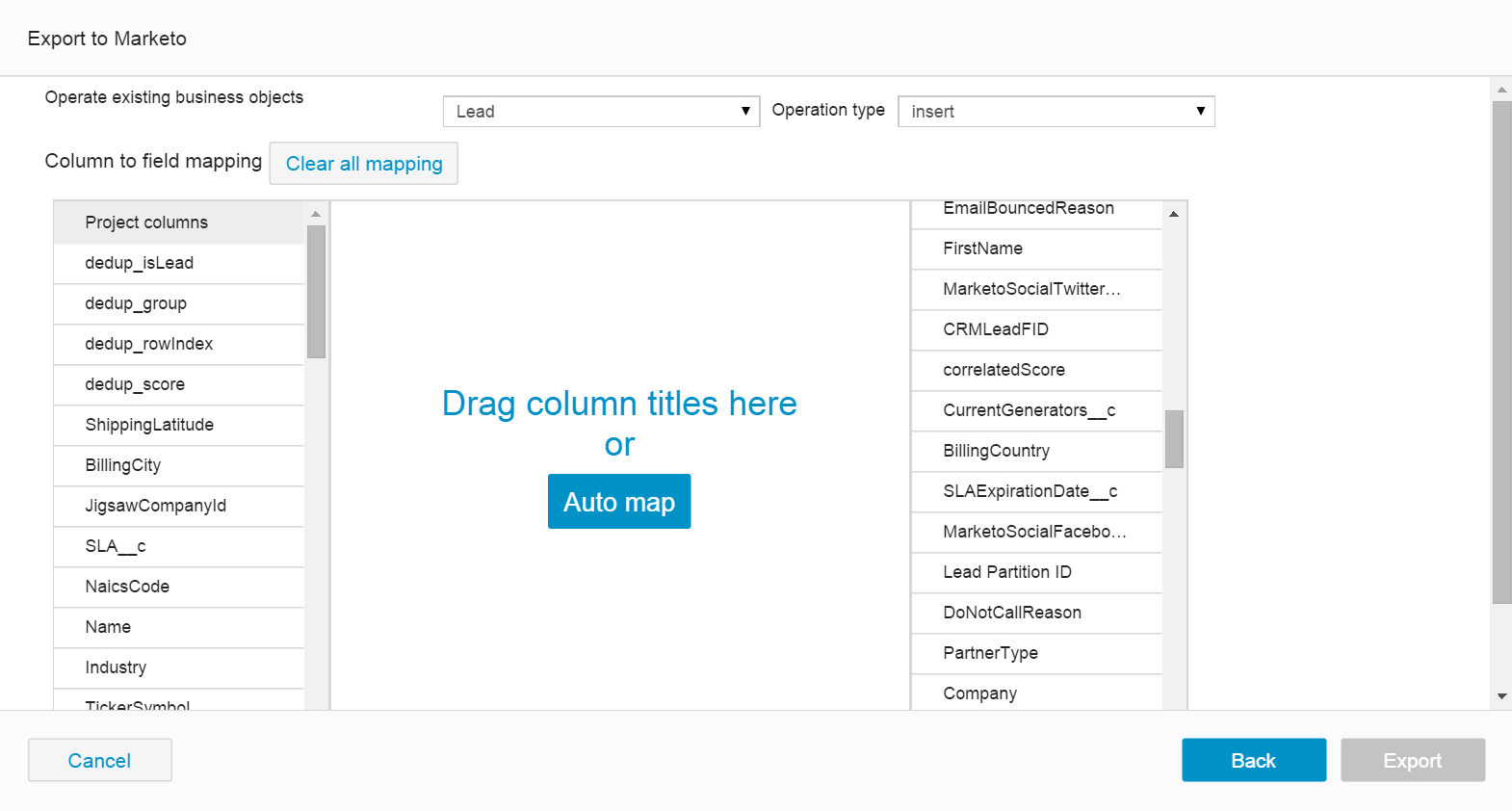Viewport: 1512px width, 811px height.
Task: Click the Clear all mapping button
Action: [364, 164]
